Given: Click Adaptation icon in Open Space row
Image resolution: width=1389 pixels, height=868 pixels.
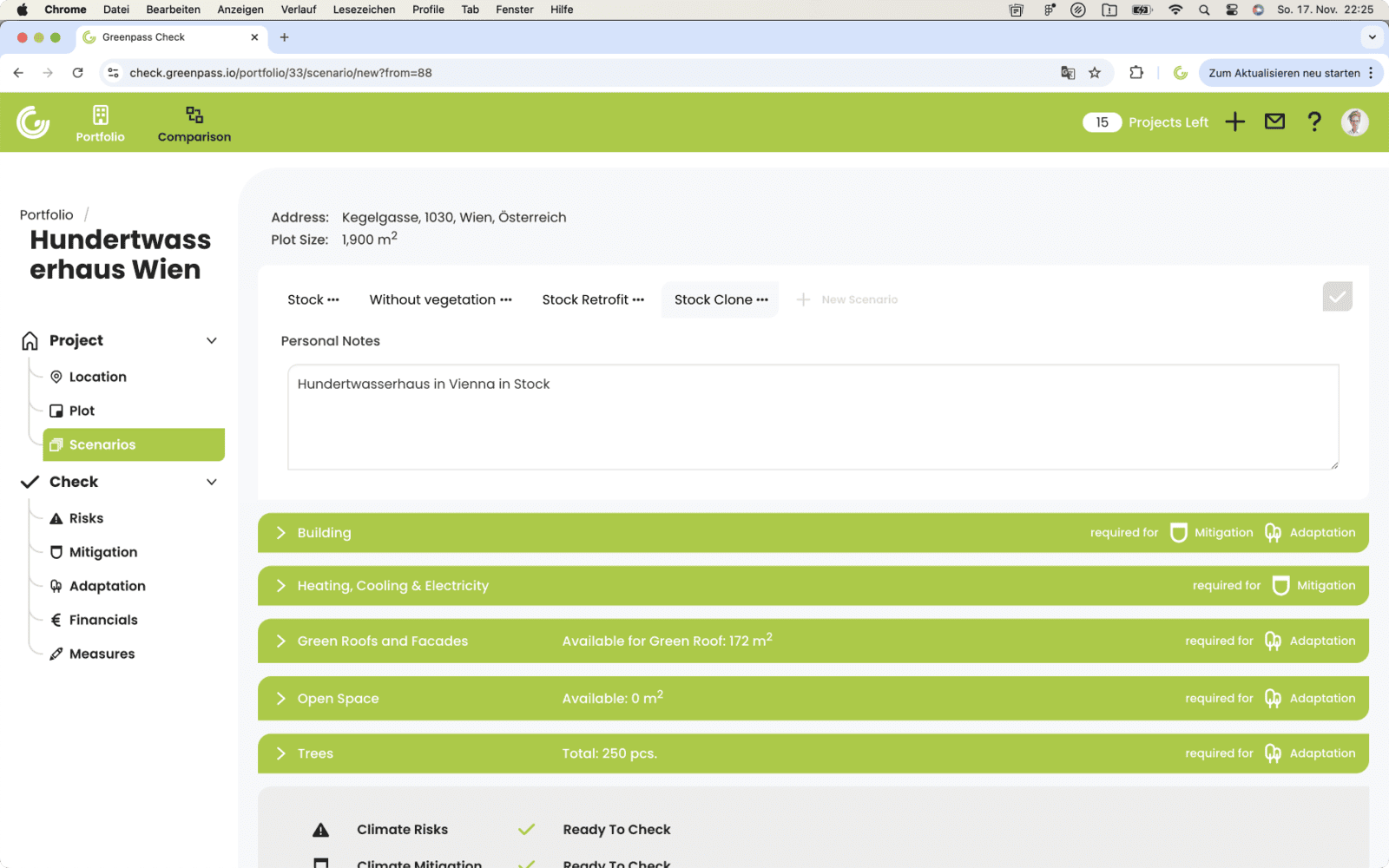Looking at the screenshot, I should 1273,699.
